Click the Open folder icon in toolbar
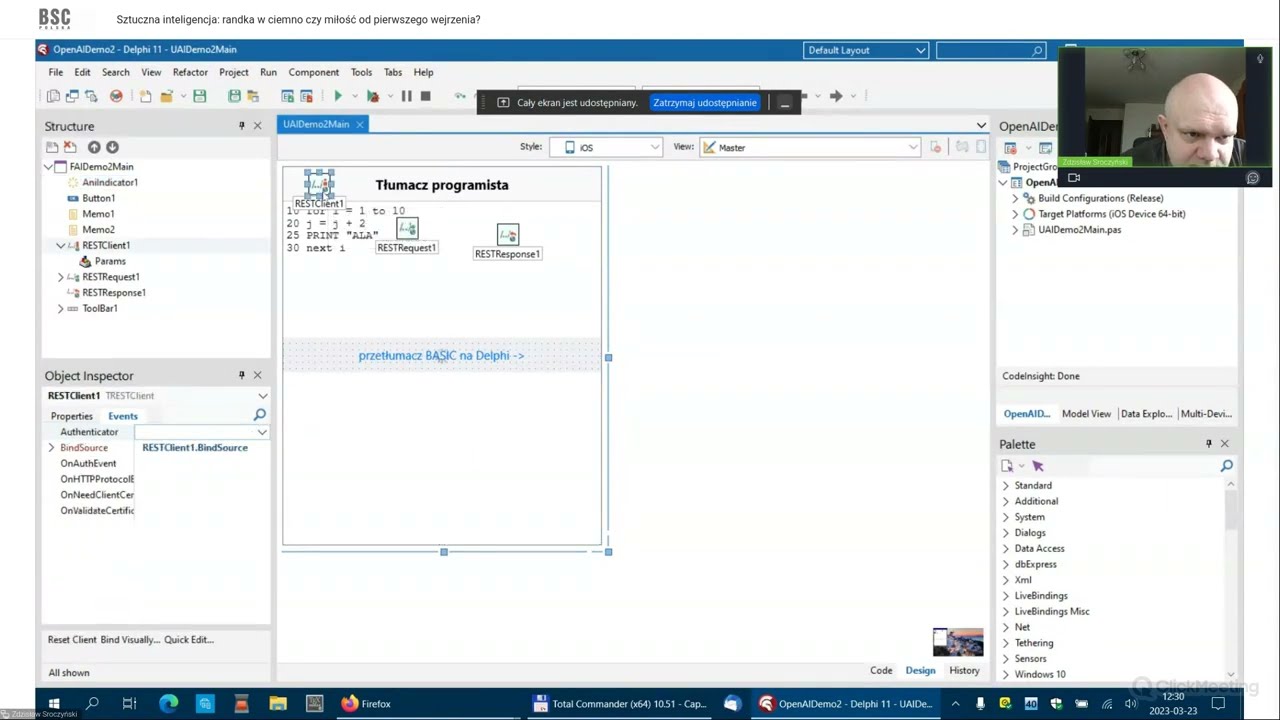The width and height of the screenshot is (1280, 720). coord(167,96)
